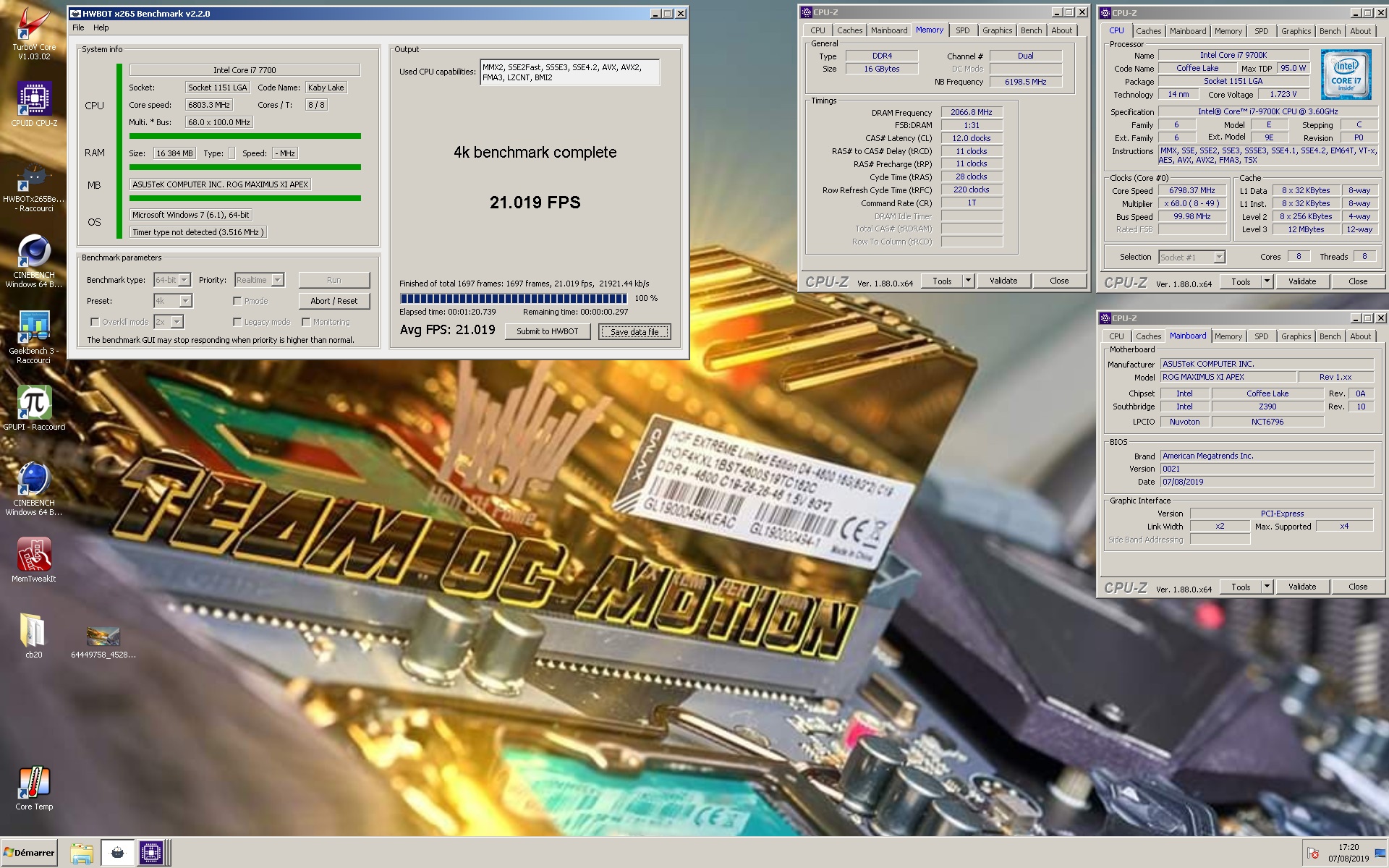Open MemTweakIt desktop icon
The image size is (1389, 868).
coord(33,560)
